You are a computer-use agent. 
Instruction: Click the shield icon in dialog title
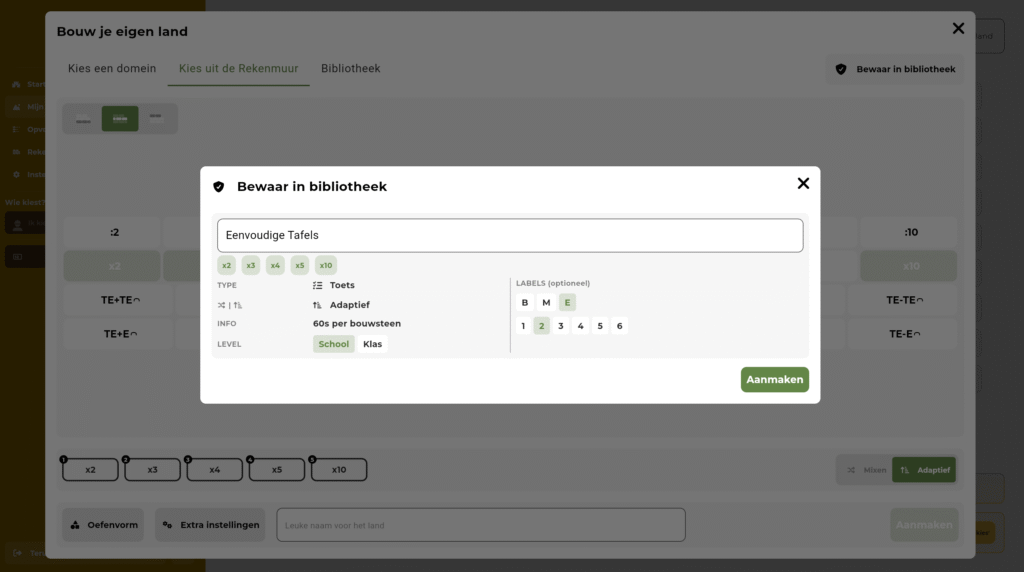click(x=219, y=187)
